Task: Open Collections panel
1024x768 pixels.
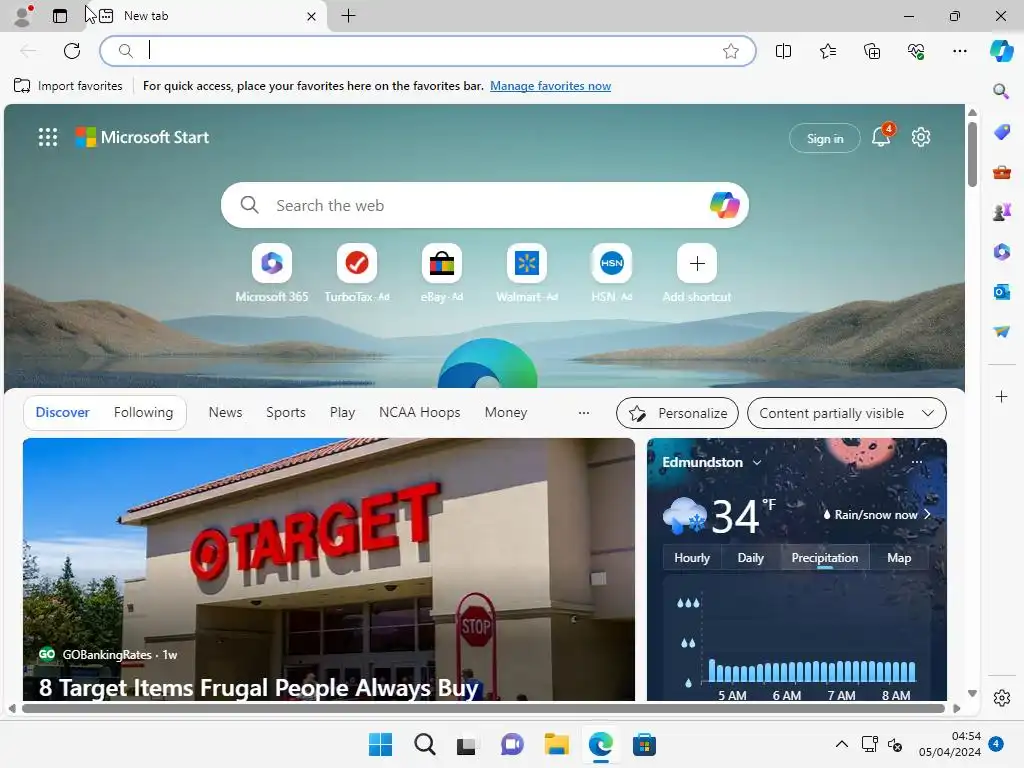Action: 872,51
